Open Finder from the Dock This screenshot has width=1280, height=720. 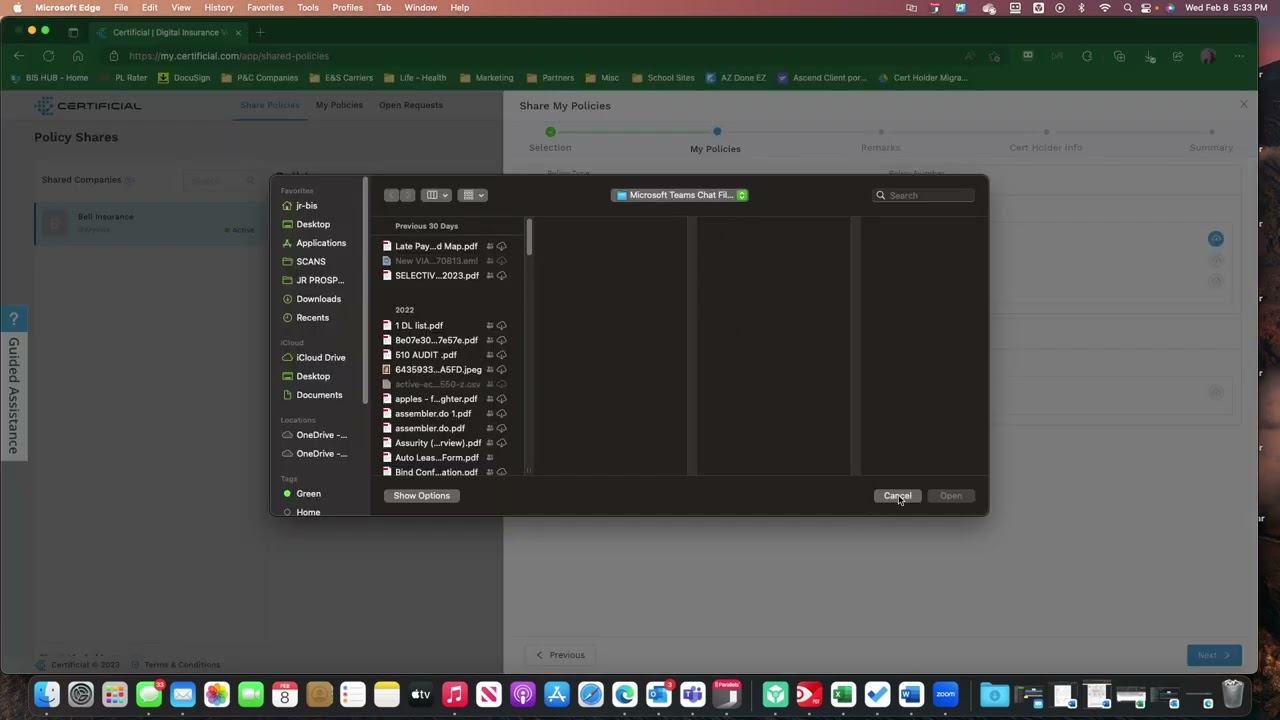47,694
